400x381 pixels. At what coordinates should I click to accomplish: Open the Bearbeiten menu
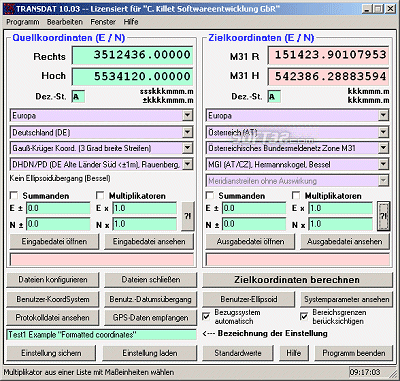[65, 22]
